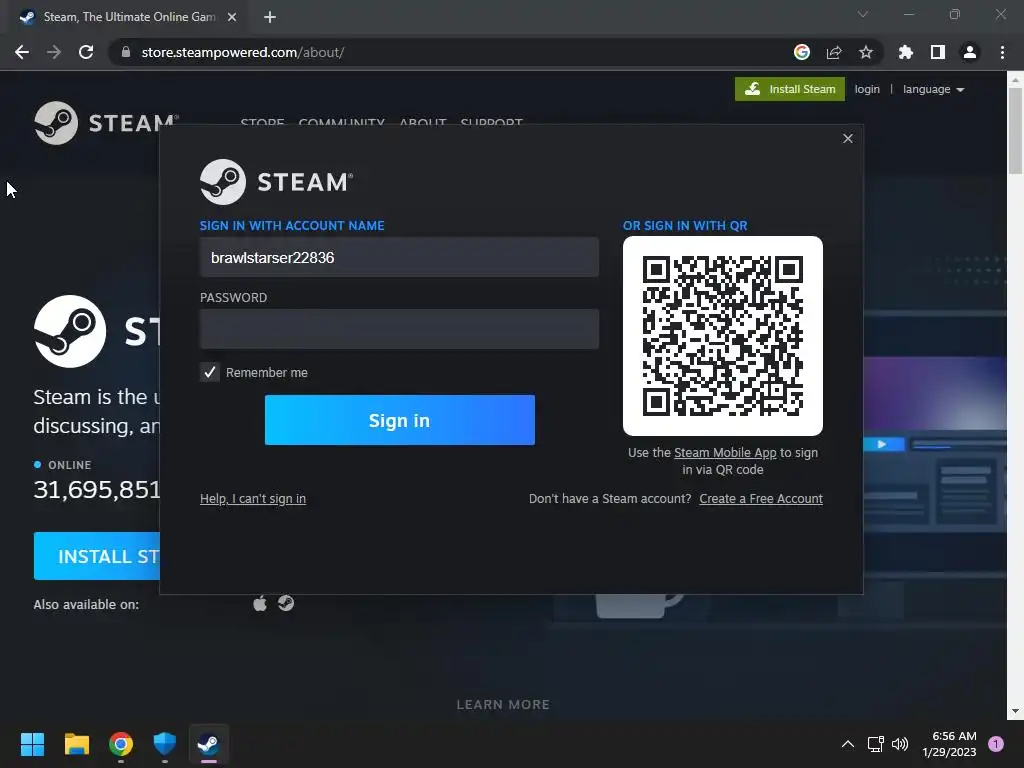This screenshot has height=768, width=1024.
Task: Click the blue INSTALL STEAM page button
Action: tap(97, 556)
